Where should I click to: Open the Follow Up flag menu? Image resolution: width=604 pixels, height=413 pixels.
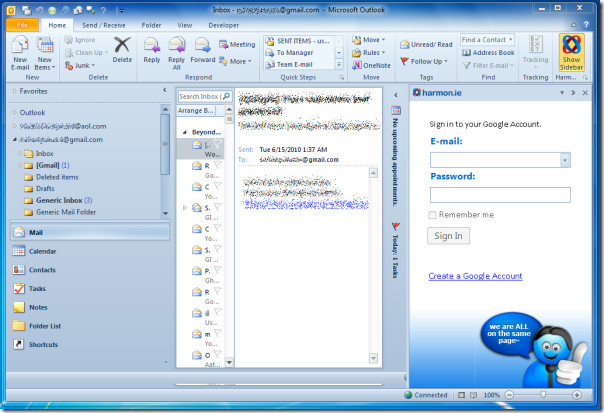point(424,61)
